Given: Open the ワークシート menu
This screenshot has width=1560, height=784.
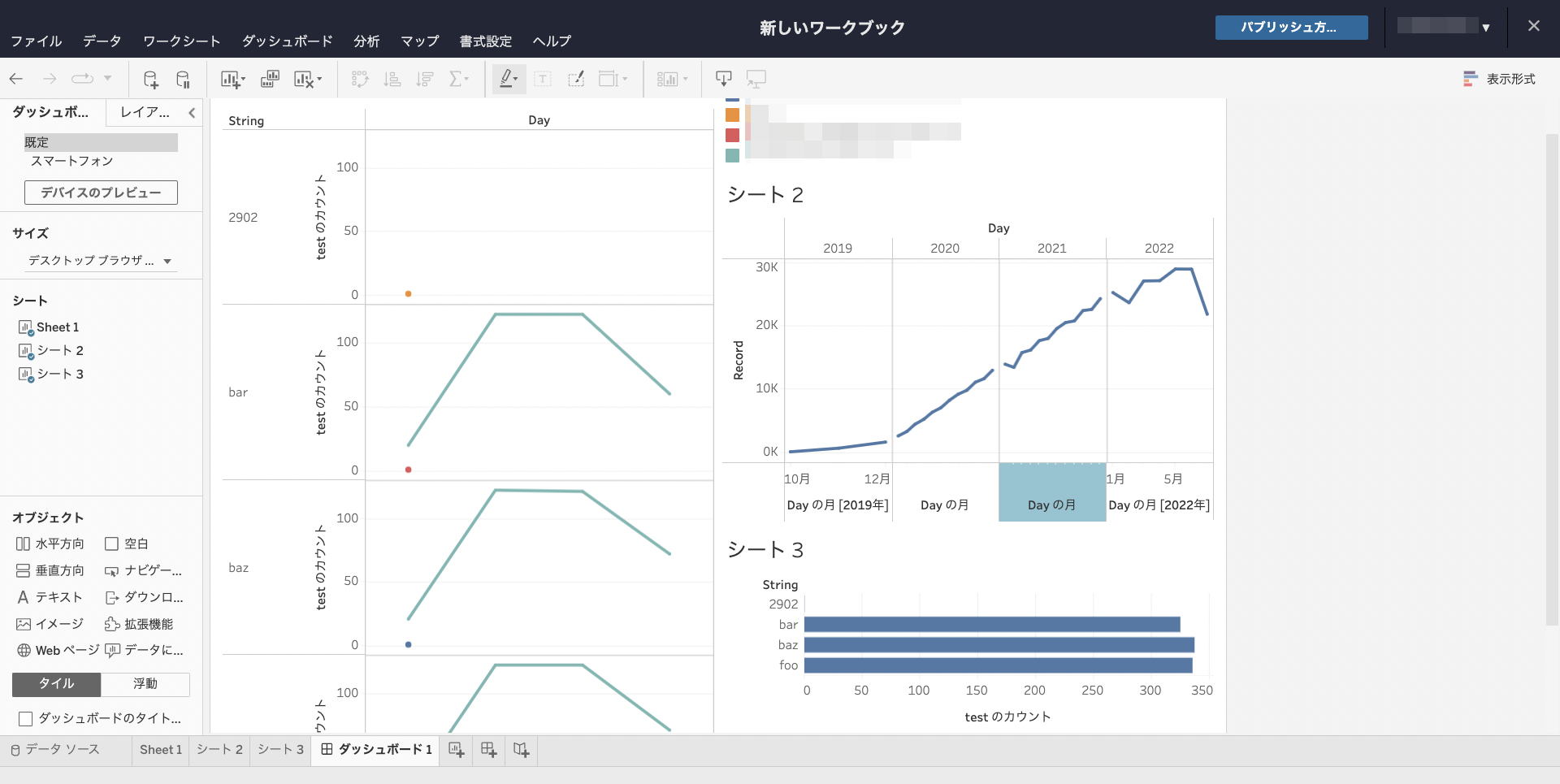Looking at the screenshot, I should [x=181, y=41].
